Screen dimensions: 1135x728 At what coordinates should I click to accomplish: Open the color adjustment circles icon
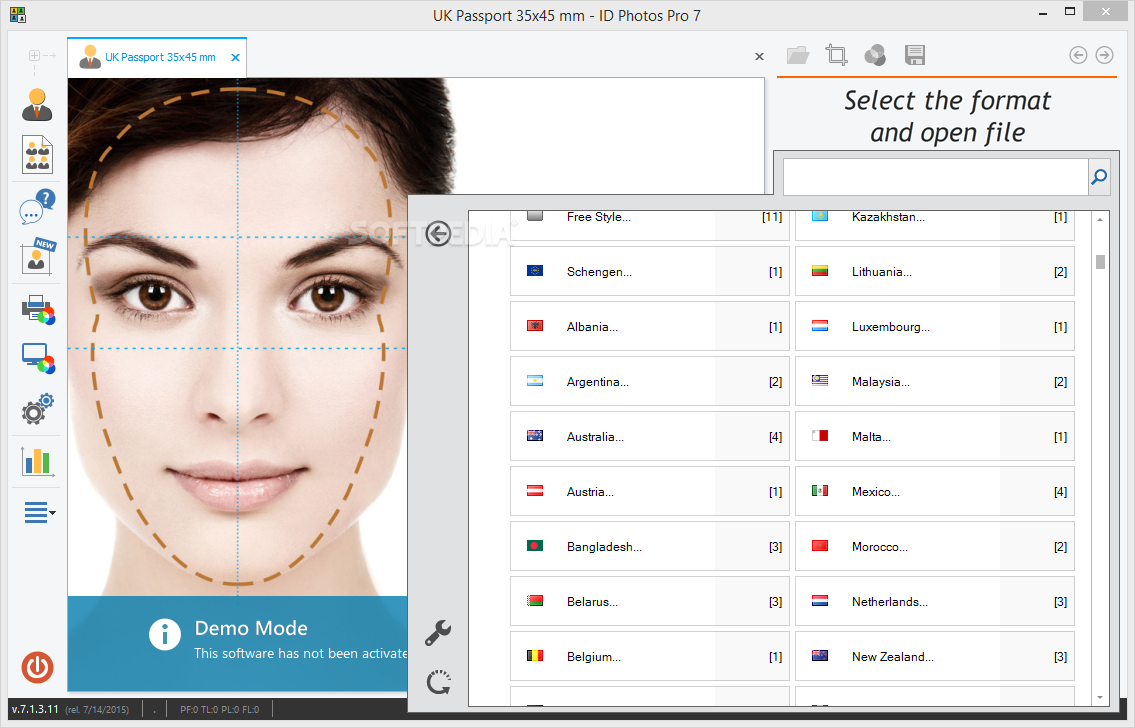point(875,55)
